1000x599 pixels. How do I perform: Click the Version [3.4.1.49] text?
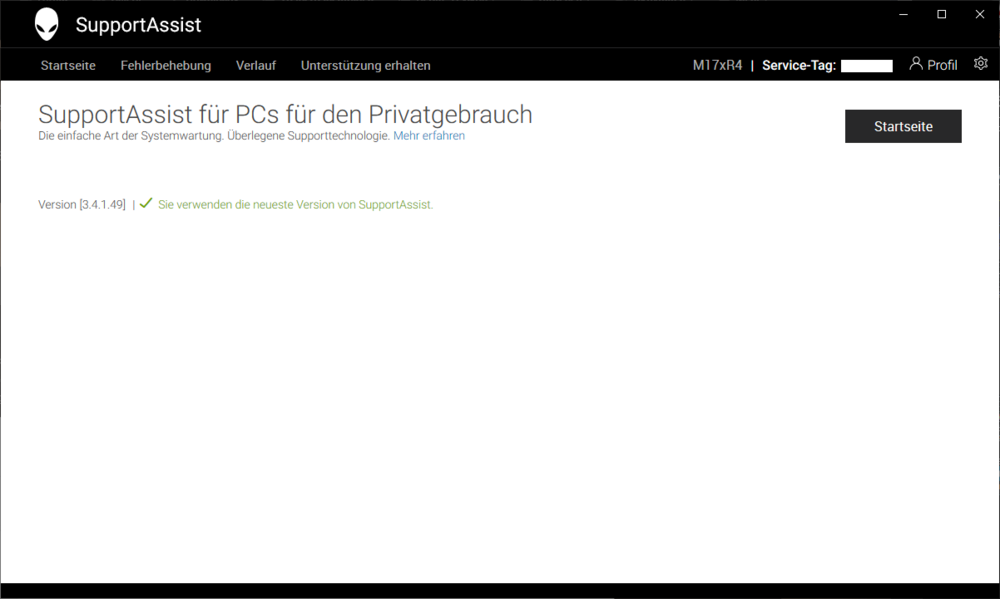[82, 204]
